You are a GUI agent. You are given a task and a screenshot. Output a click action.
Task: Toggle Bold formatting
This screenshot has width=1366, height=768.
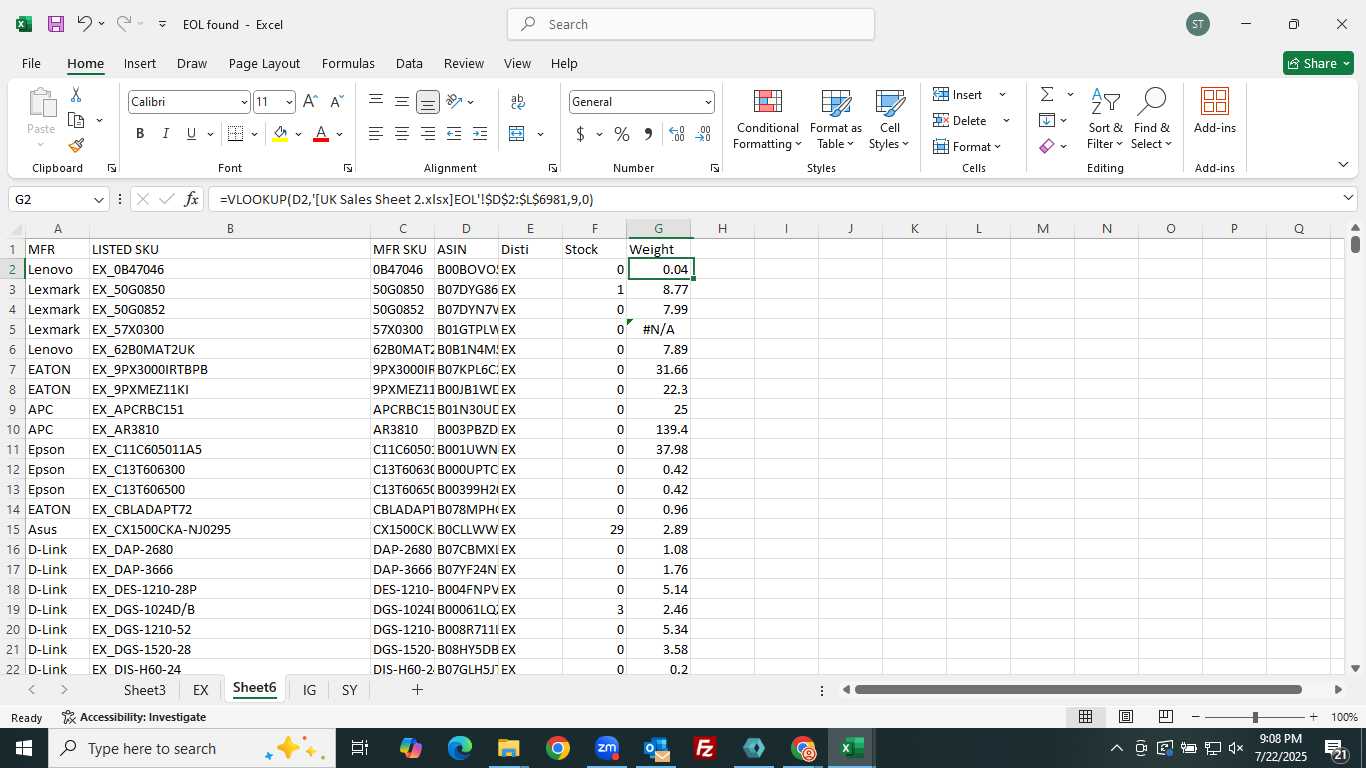tap(140, 134)
